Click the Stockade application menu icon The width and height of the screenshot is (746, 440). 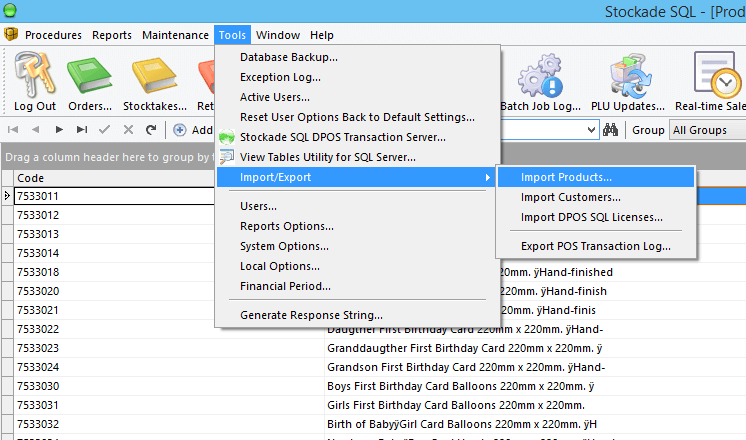click(x=10, y=34)
